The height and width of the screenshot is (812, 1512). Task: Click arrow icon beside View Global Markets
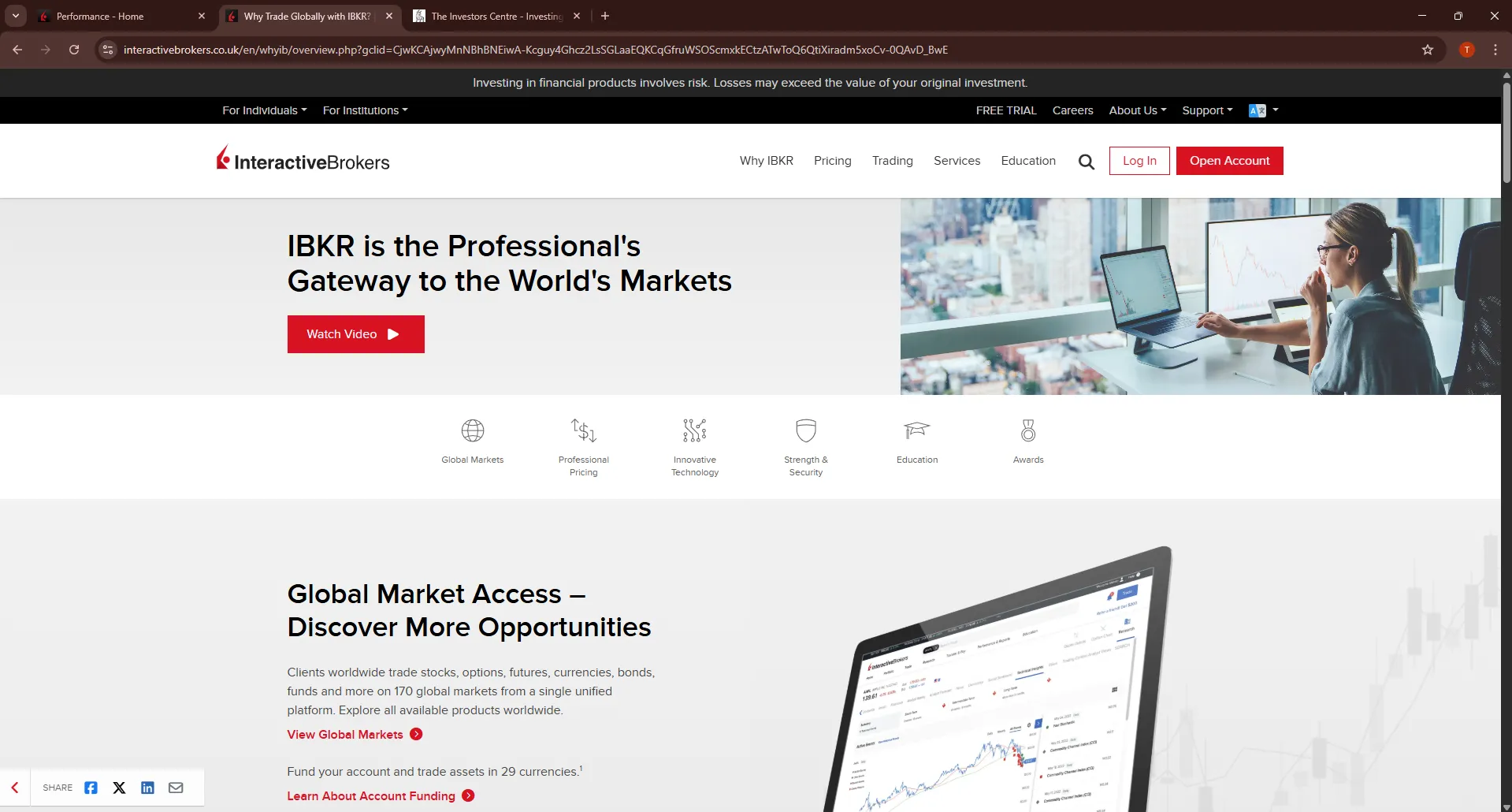click(x=416, y=734)
